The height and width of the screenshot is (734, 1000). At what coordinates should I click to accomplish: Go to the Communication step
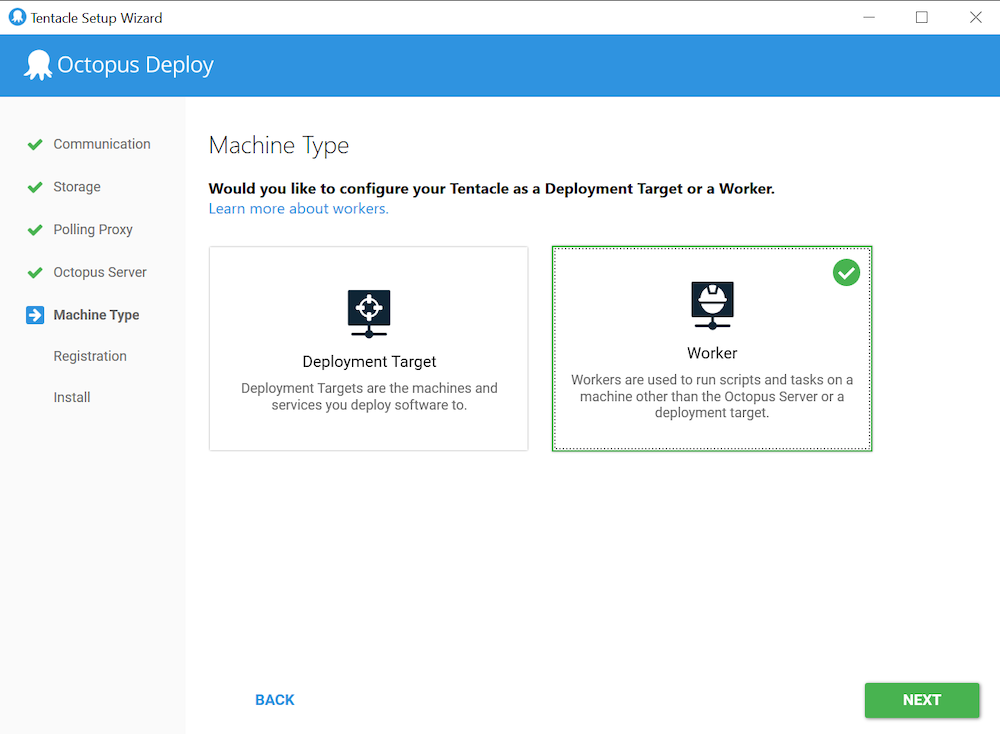pos(102,144)
